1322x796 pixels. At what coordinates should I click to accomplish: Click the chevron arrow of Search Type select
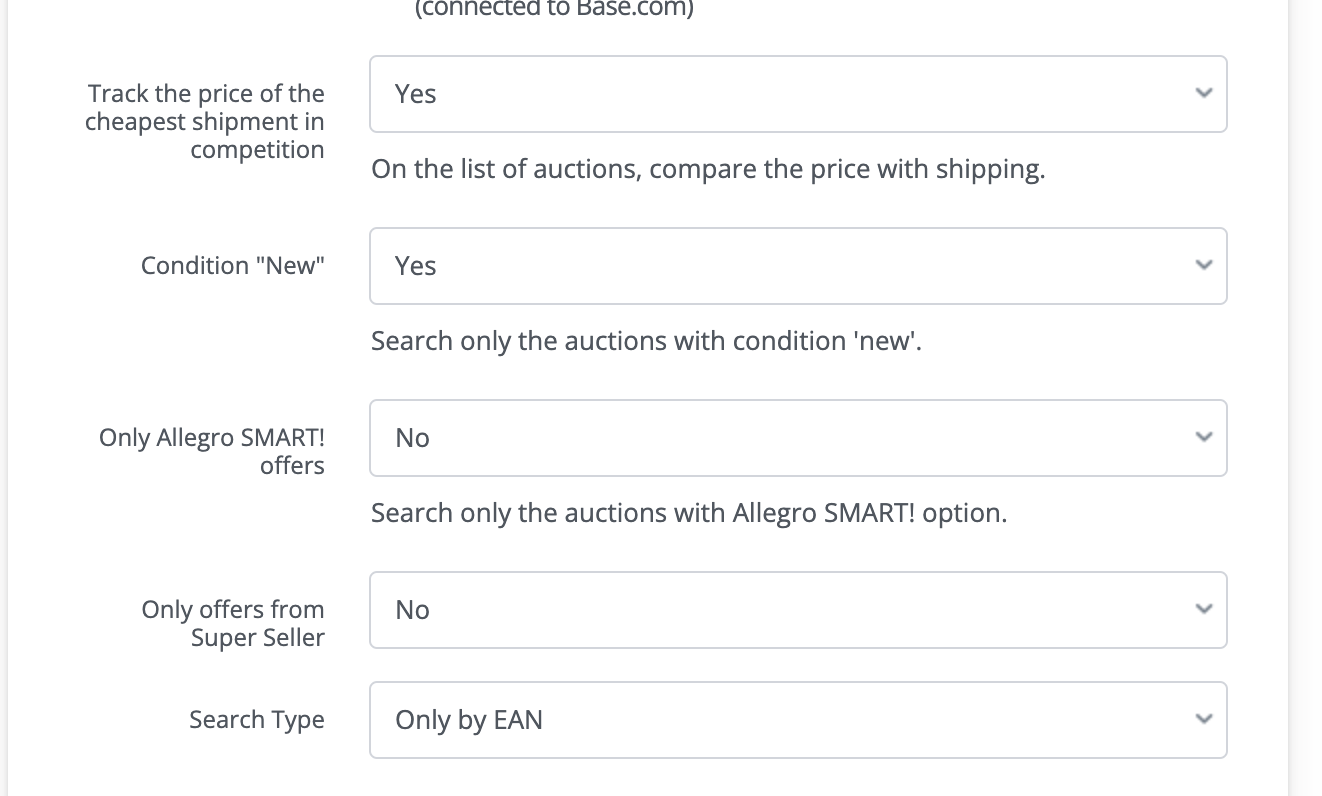point(1204,720)
